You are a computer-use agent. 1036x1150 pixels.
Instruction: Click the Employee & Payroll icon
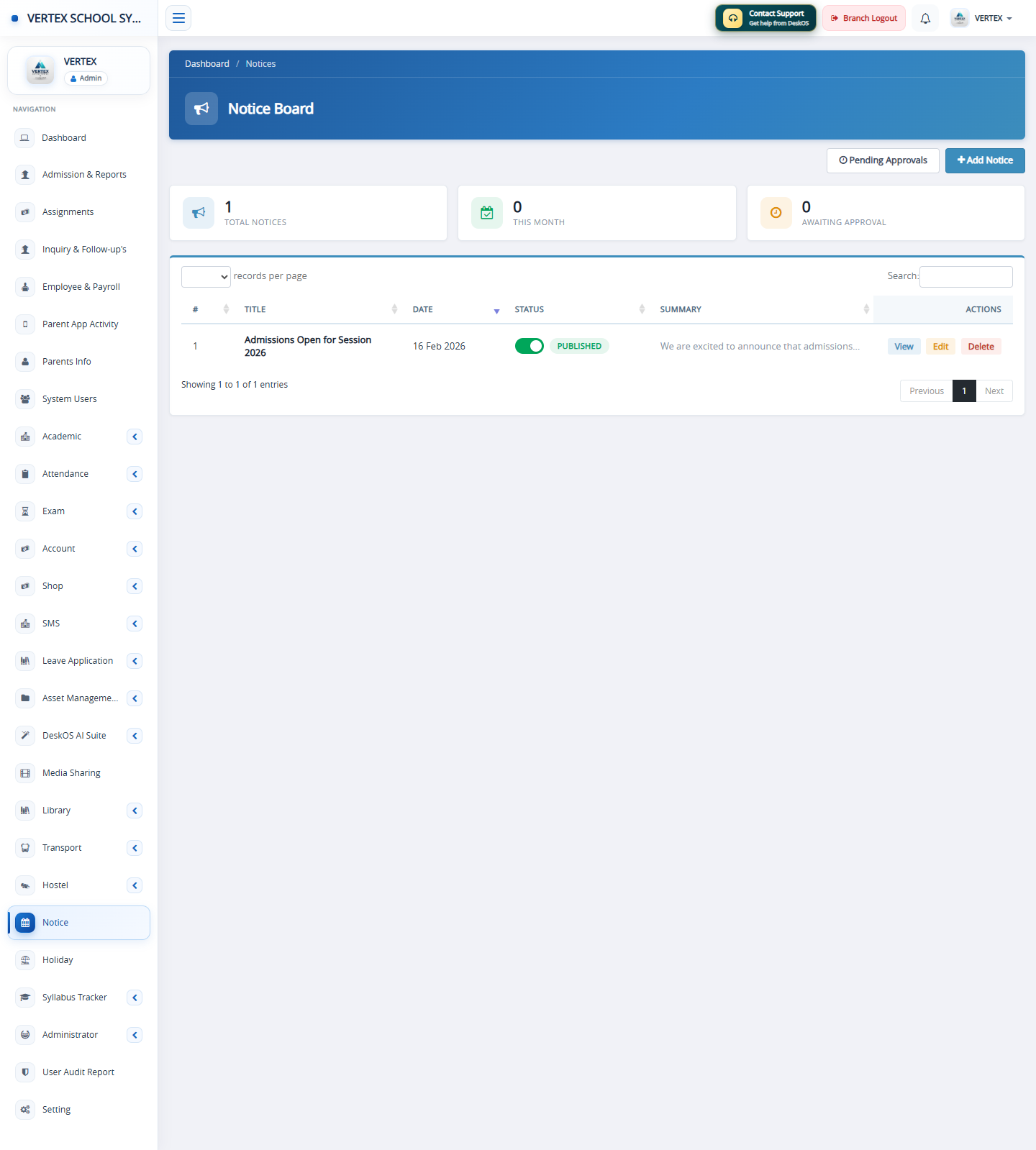[x=25, y=287]
